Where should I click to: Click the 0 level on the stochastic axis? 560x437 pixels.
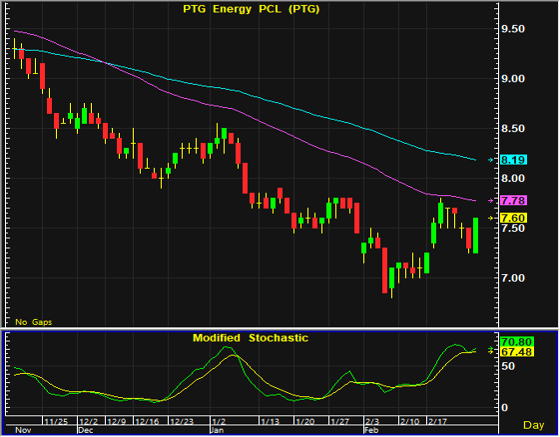504,407
